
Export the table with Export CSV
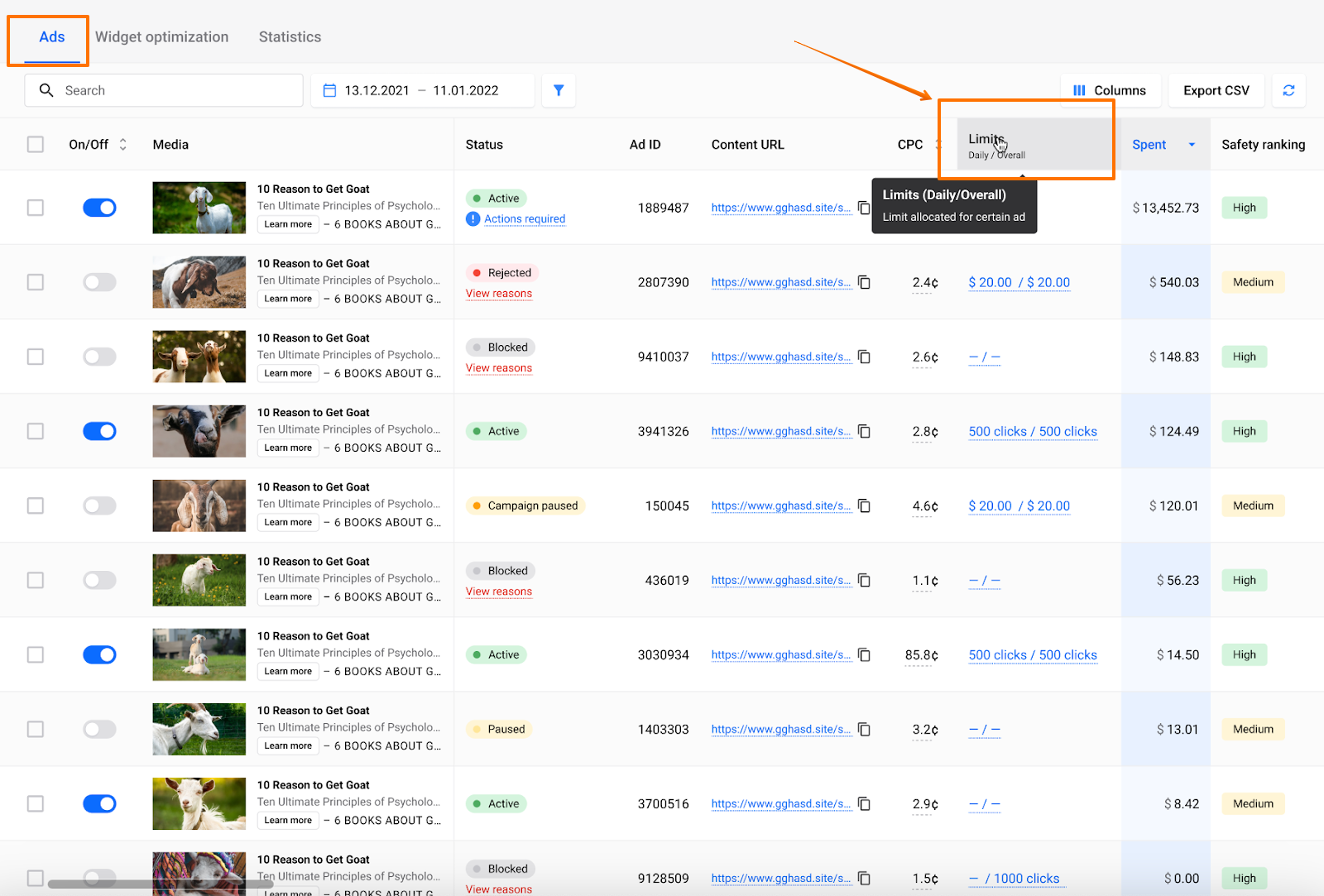click(1216, 90)
